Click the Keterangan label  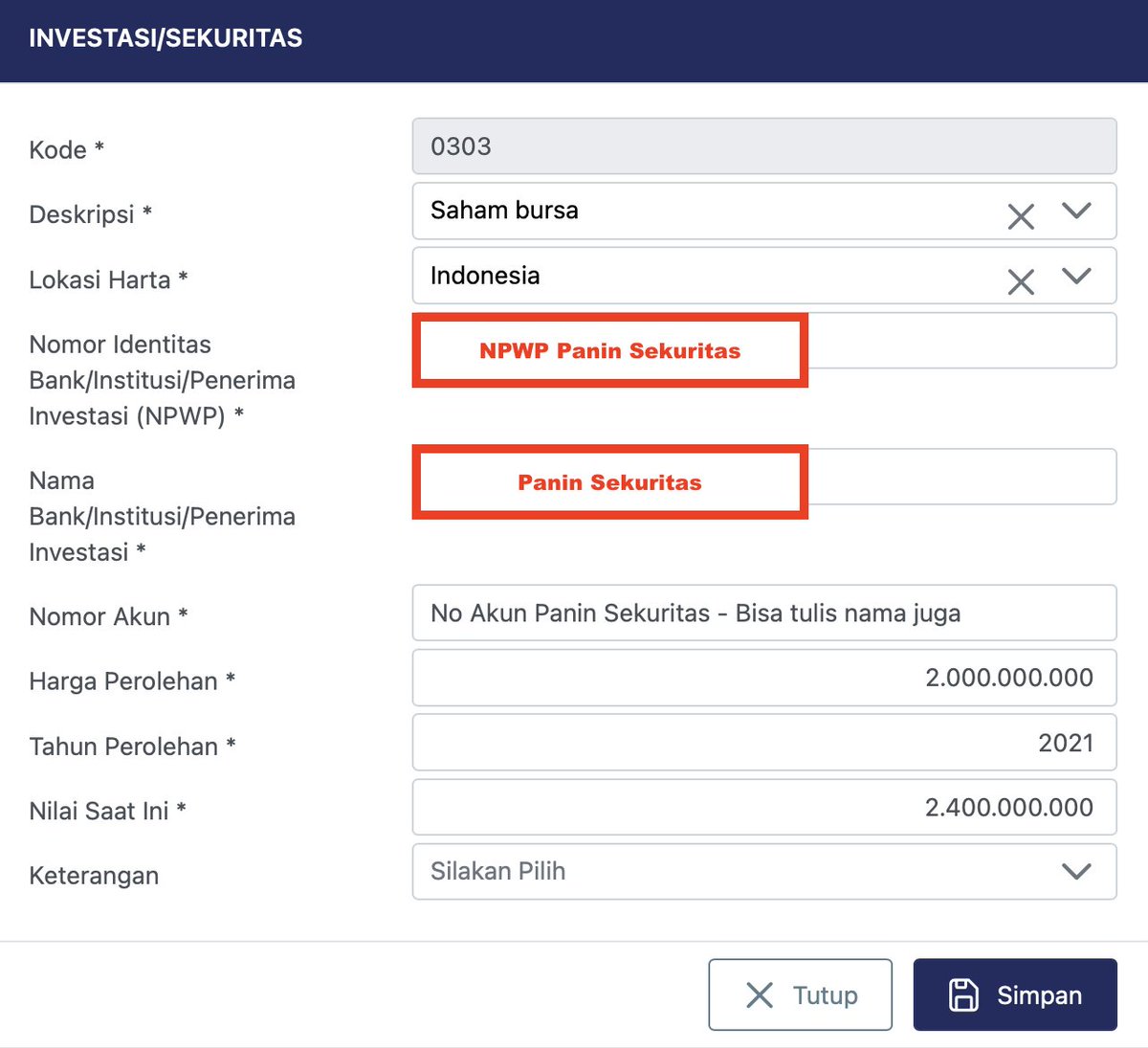[94, 876]
